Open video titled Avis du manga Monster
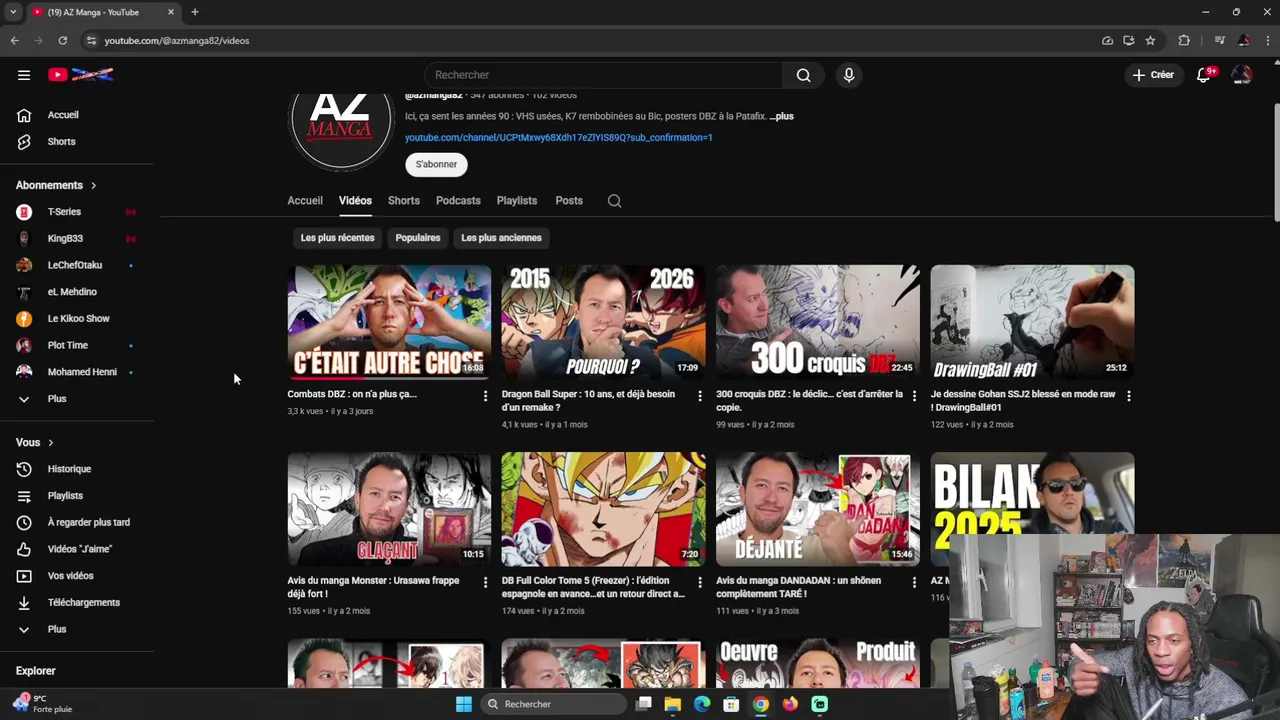1280x720 pixels. [x=373, y=587]
